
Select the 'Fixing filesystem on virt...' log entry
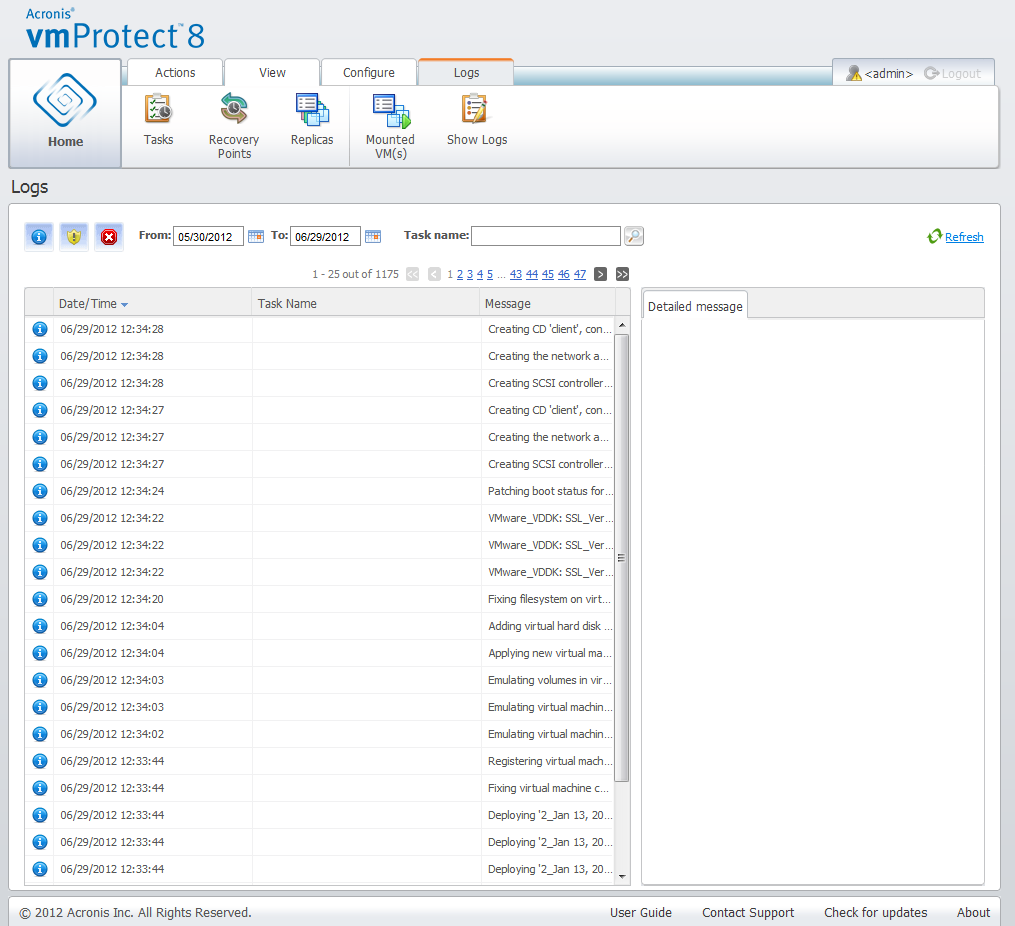[x=320, y=599]
